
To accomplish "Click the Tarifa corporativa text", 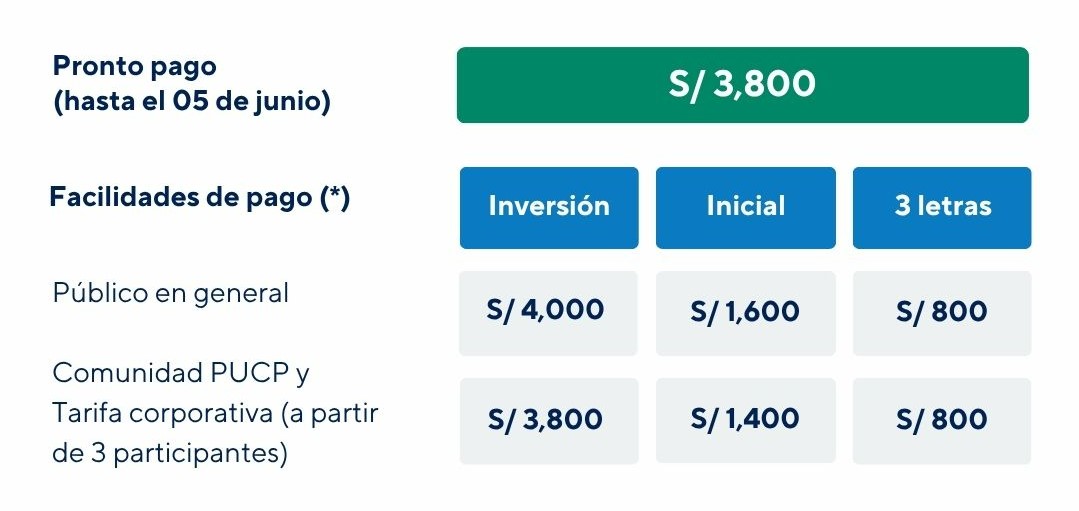I will pos(162,413).
